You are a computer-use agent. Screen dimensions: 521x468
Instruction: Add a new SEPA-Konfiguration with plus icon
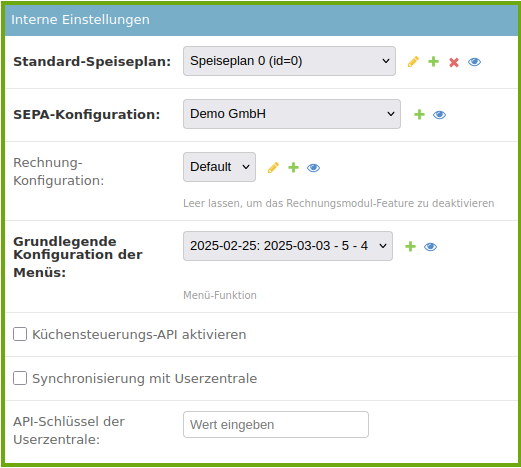click(x=419, y=115)
